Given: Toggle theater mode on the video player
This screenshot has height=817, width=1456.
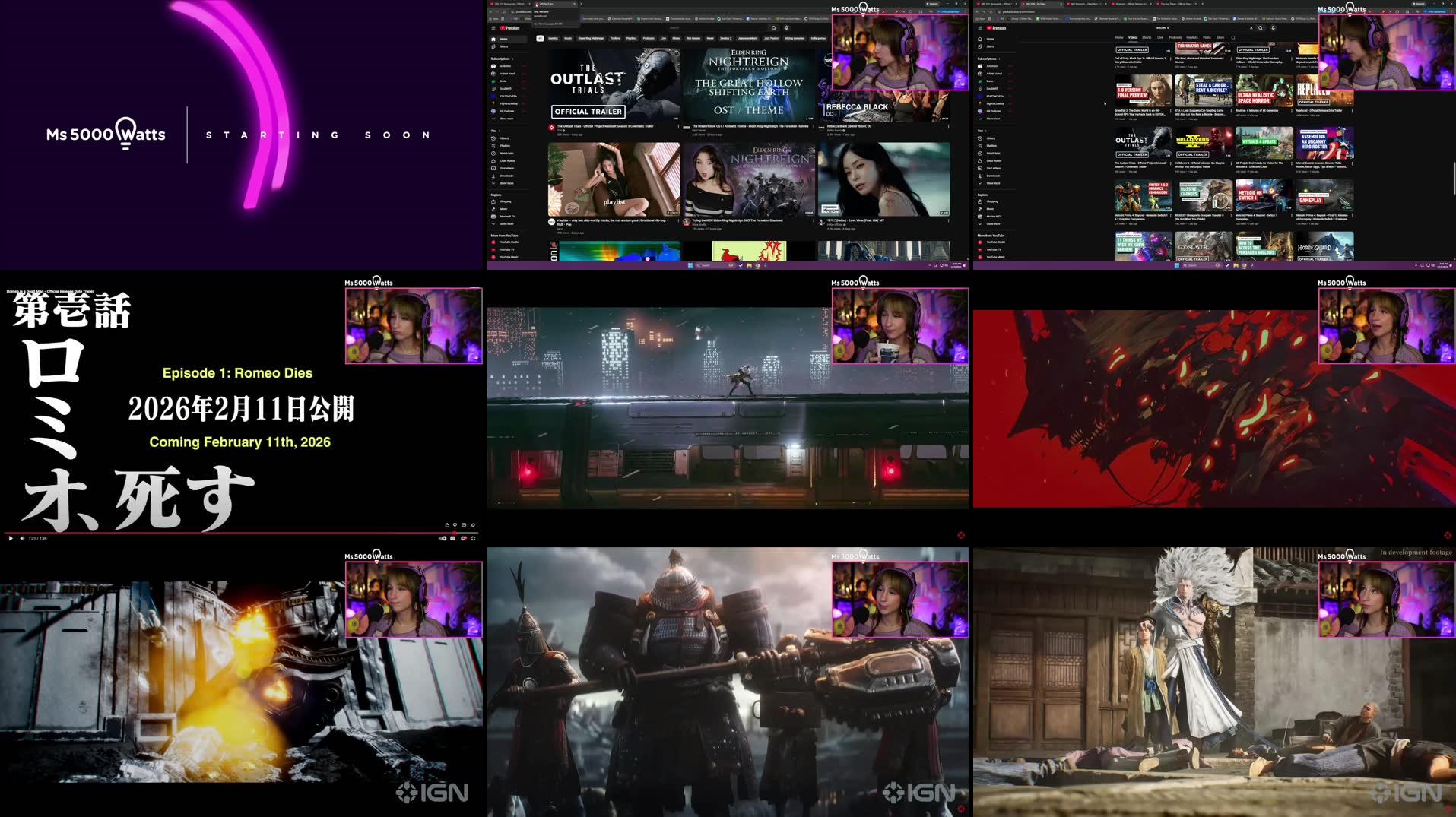Looking at the screenshot, I should (468, 538).
